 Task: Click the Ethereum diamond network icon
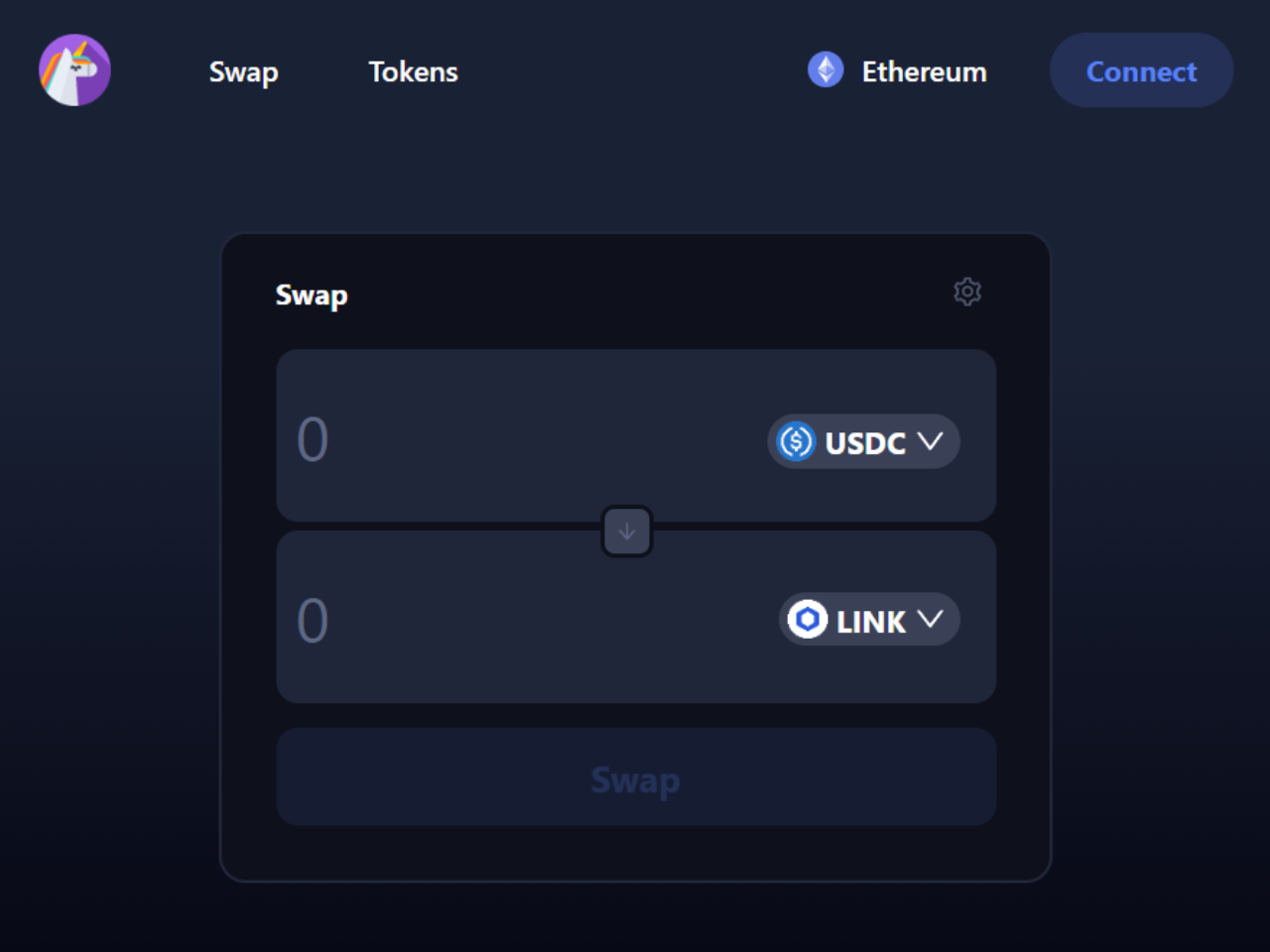click(825, 70)
